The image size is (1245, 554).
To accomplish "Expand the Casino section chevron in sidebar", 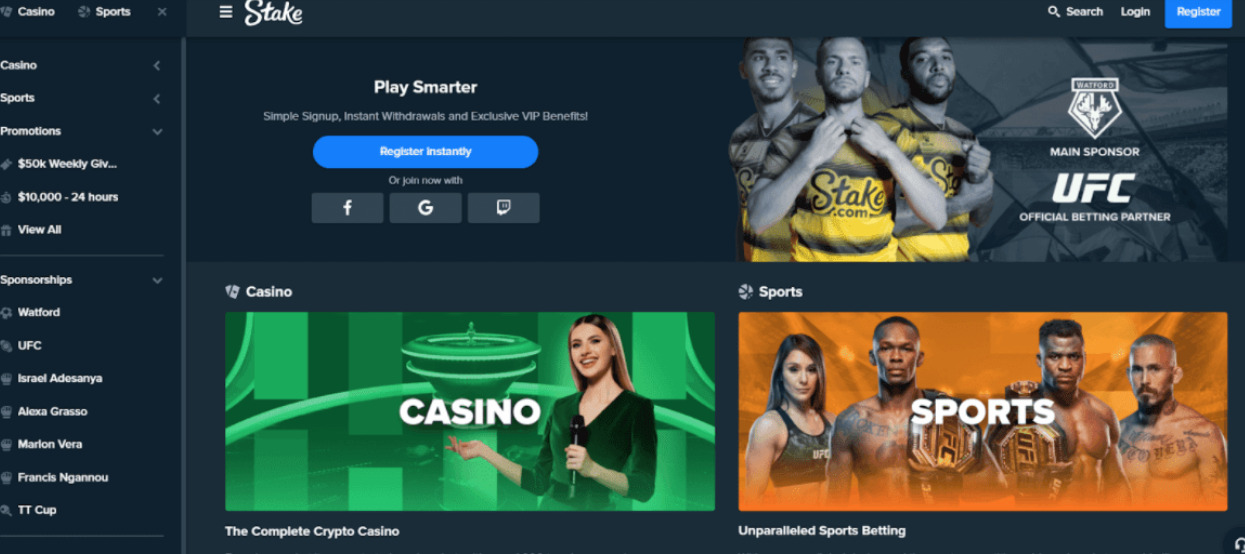I will tap(156, 66).
